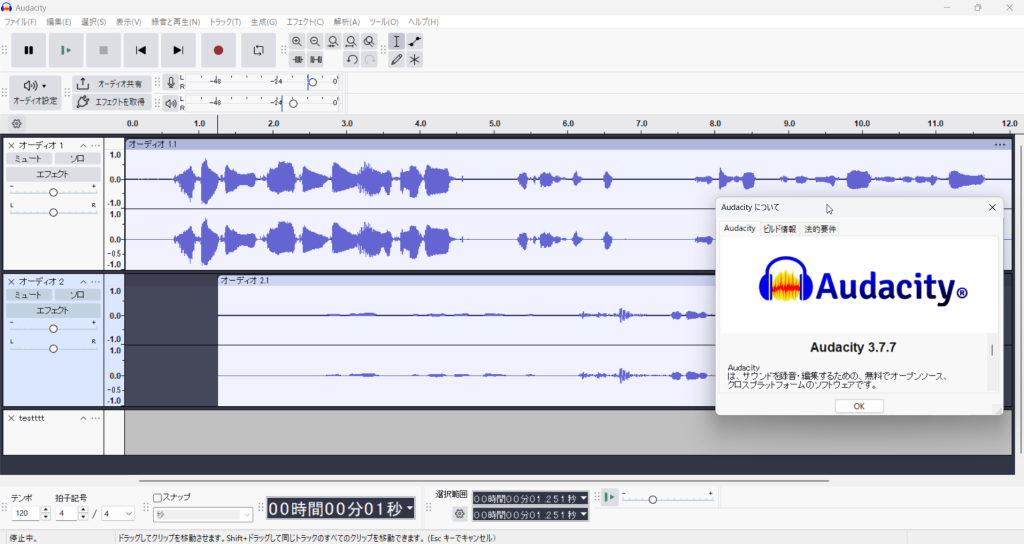Open the 編集(E) menu
The image size is (1024, 544).
click(58, 22)
